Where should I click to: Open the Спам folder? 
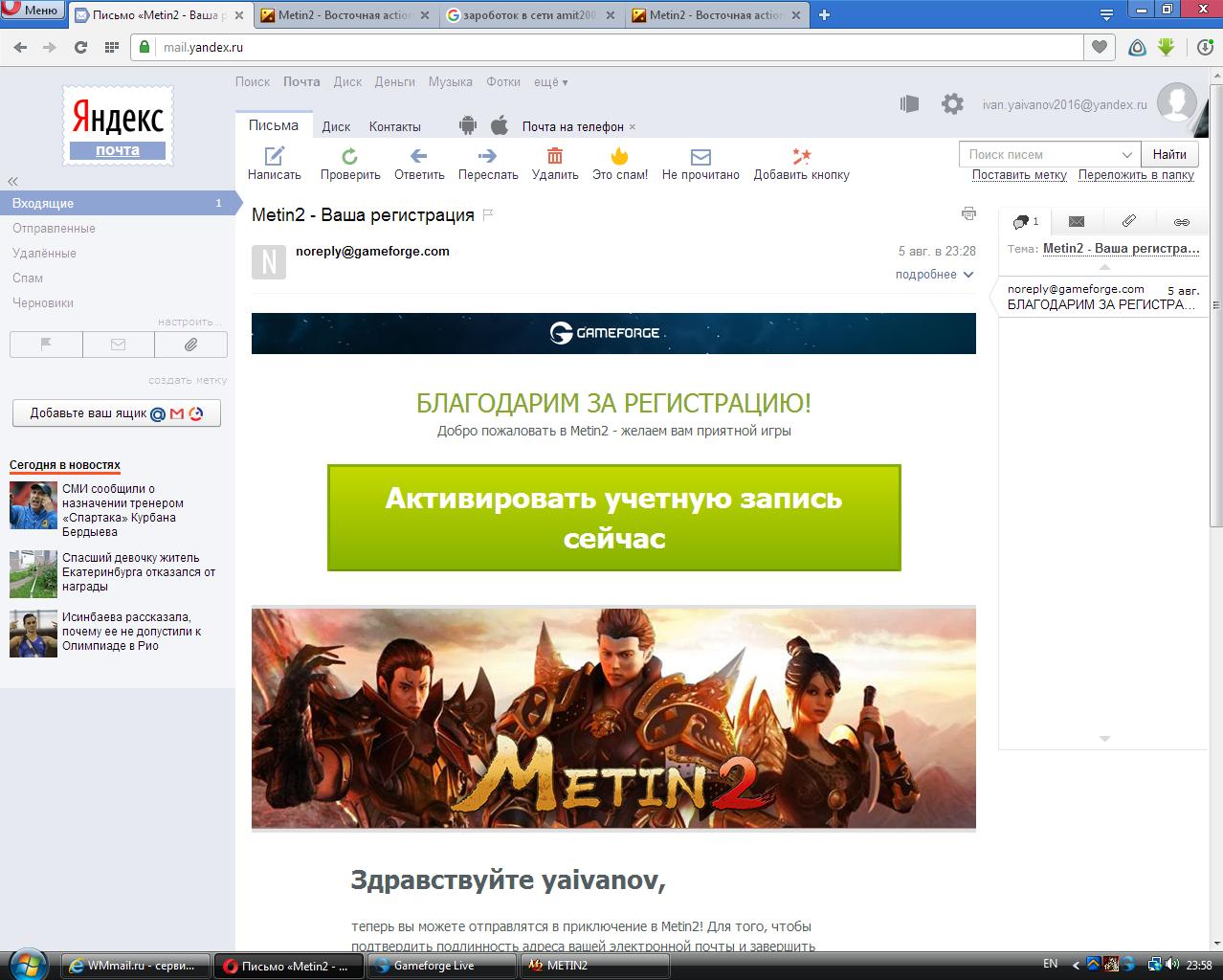[28, 278]
